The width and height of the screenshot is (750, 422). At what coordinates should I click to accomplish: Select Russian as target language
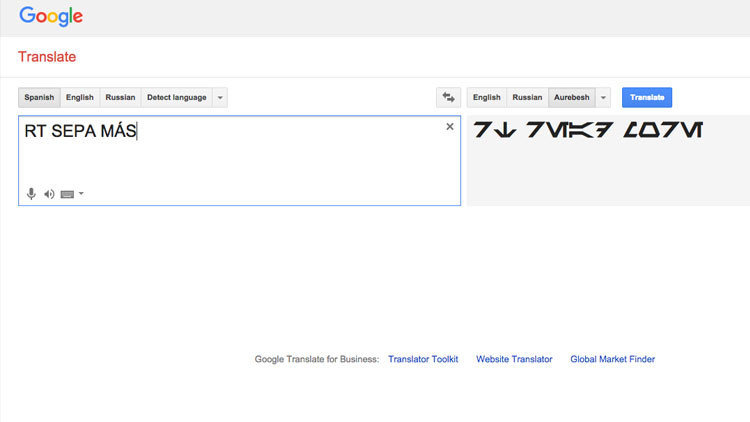click(527, 97)
